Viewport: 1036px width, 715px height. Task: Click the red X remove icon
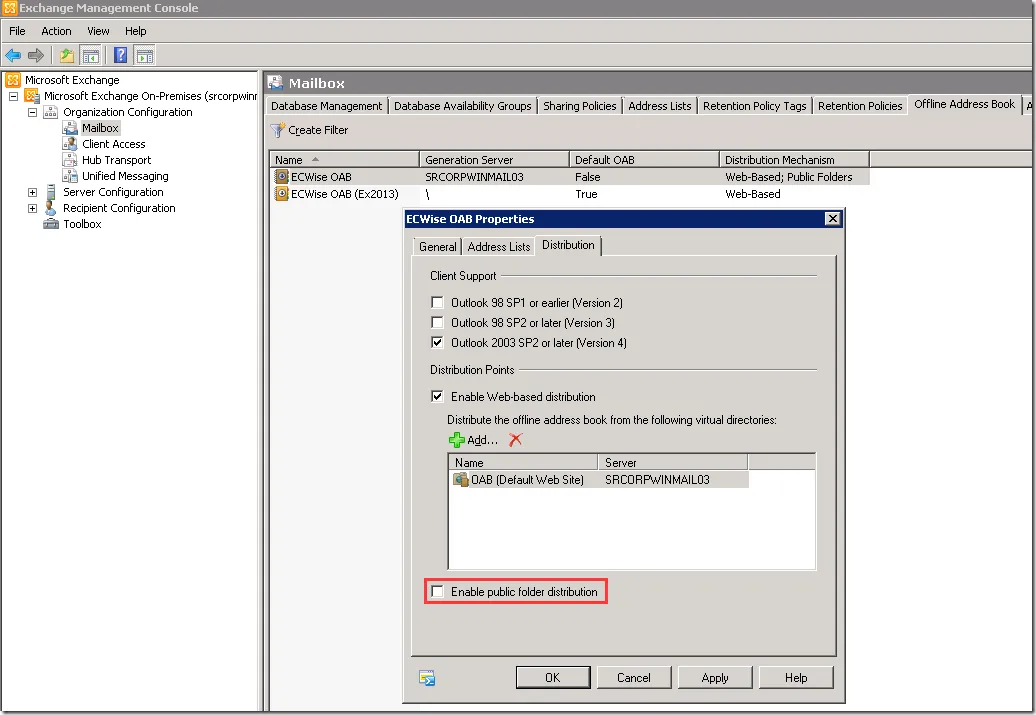click(x=515, y=439)
